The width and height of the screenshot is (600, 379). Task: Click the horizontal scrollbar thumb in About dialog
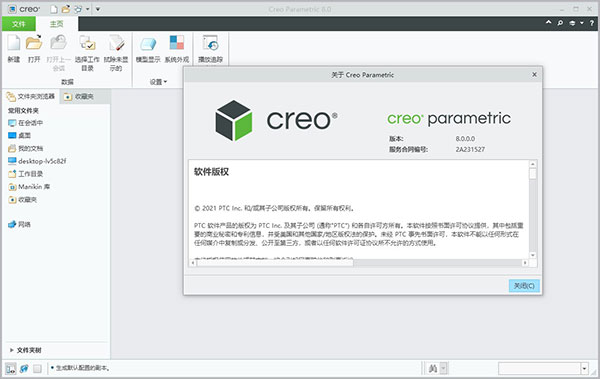(275, 263)
